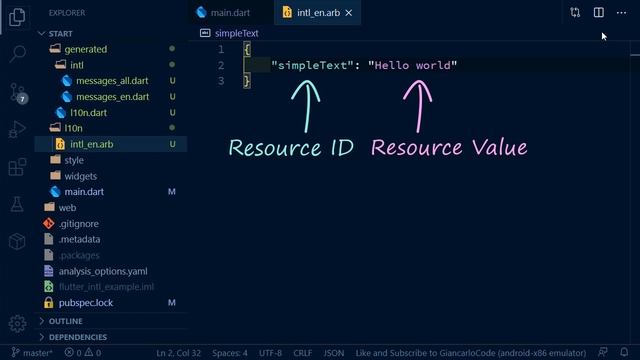Click the Open Changes compare icon
Viewport: 640px width, 360px height.
click(x=575, y=13)
